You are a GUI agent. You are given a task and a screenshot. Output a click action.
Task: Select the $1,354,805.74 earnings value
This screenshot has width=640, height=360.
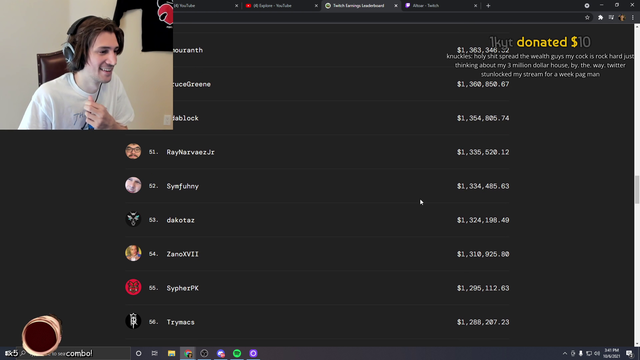(x=483, y=118)
